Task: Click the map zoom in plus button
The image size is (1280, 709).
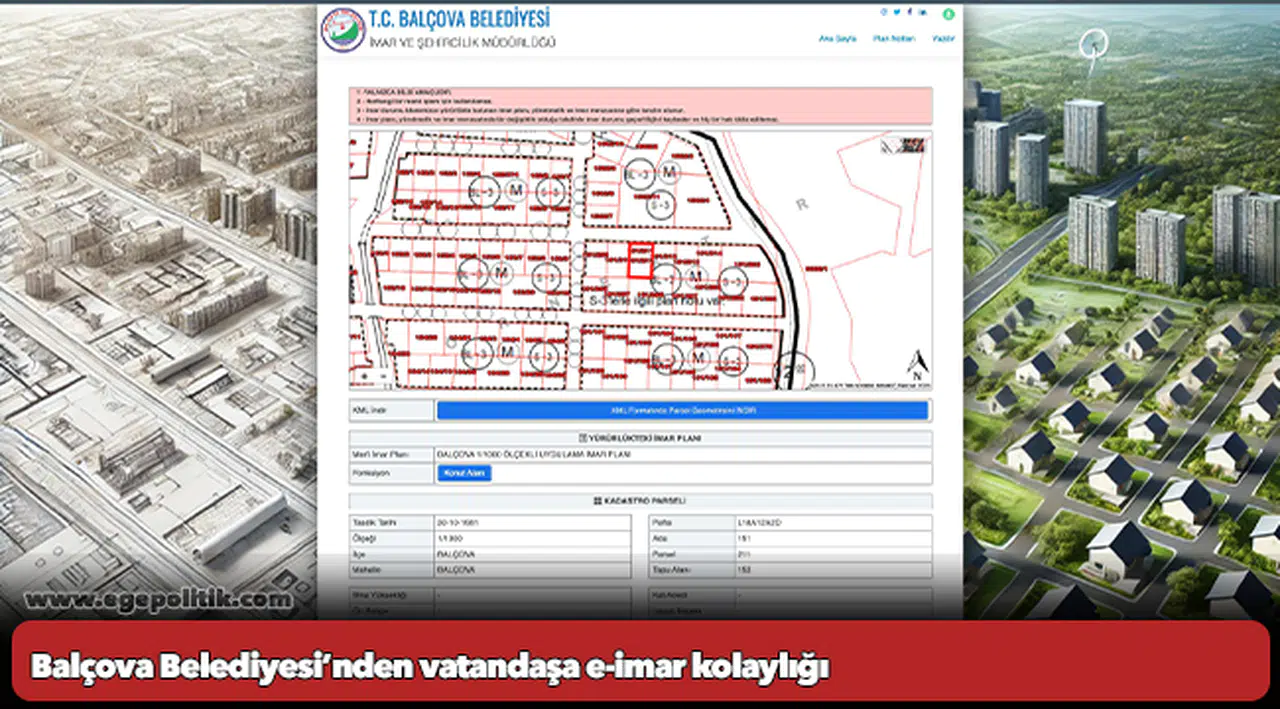Action: [x=364, y=377]
